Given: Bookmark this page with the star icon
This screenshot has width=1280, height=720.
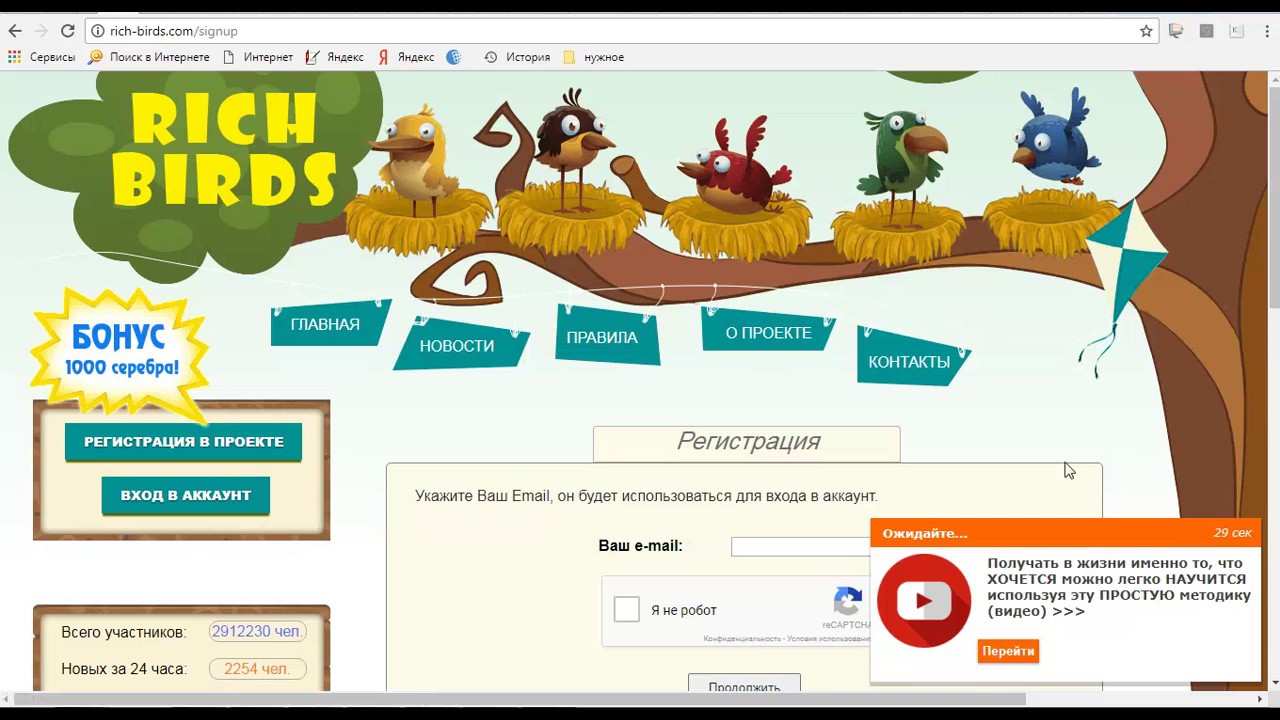Looking at the screenshot, I should tap(1146, 31).
